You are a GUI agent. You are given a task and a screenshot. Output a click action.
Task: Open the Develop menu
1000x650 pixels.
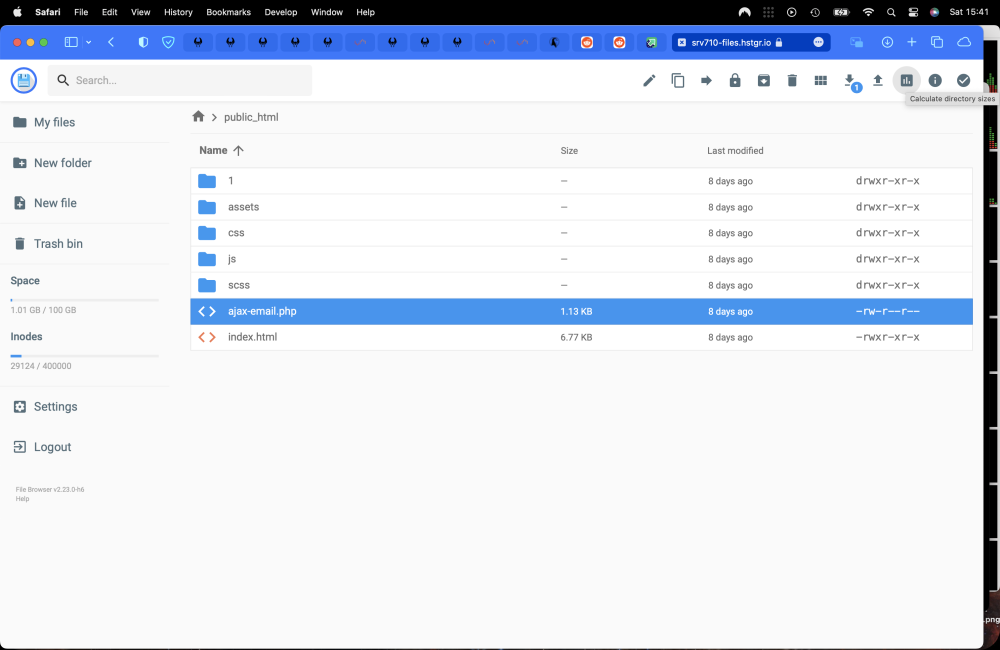[281, 12]
